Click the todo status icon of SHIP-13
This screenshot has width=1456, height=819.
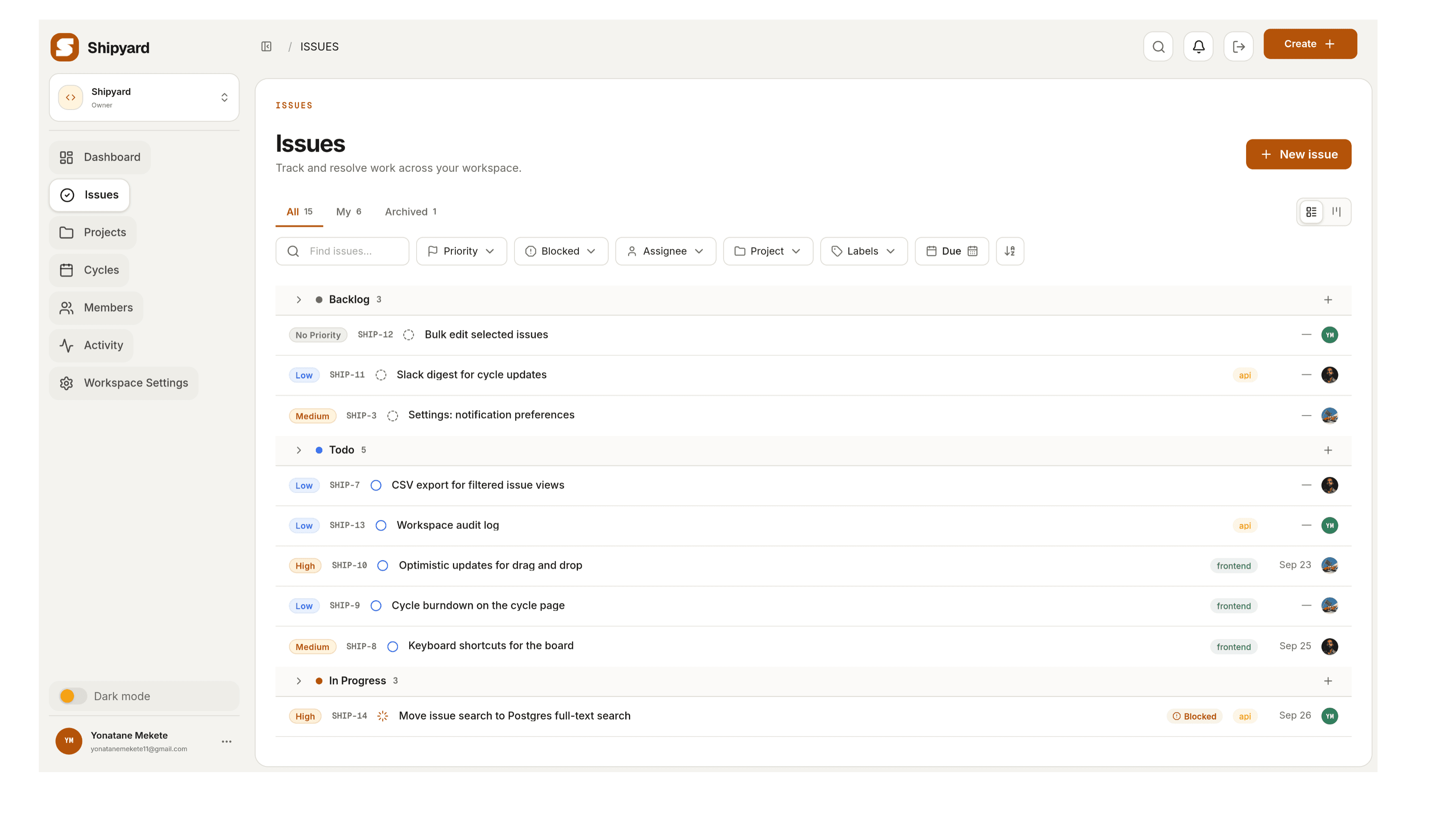381,525
